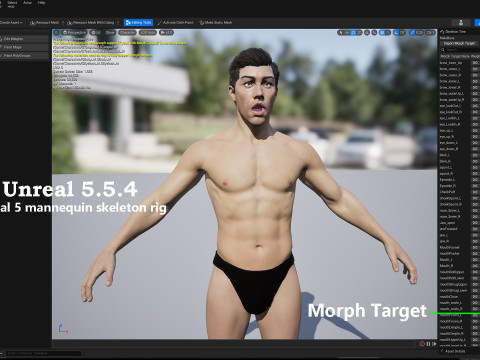Select mouthClose morph target
480x360 pixels.
pyautogui.click(x=449, y=297)
